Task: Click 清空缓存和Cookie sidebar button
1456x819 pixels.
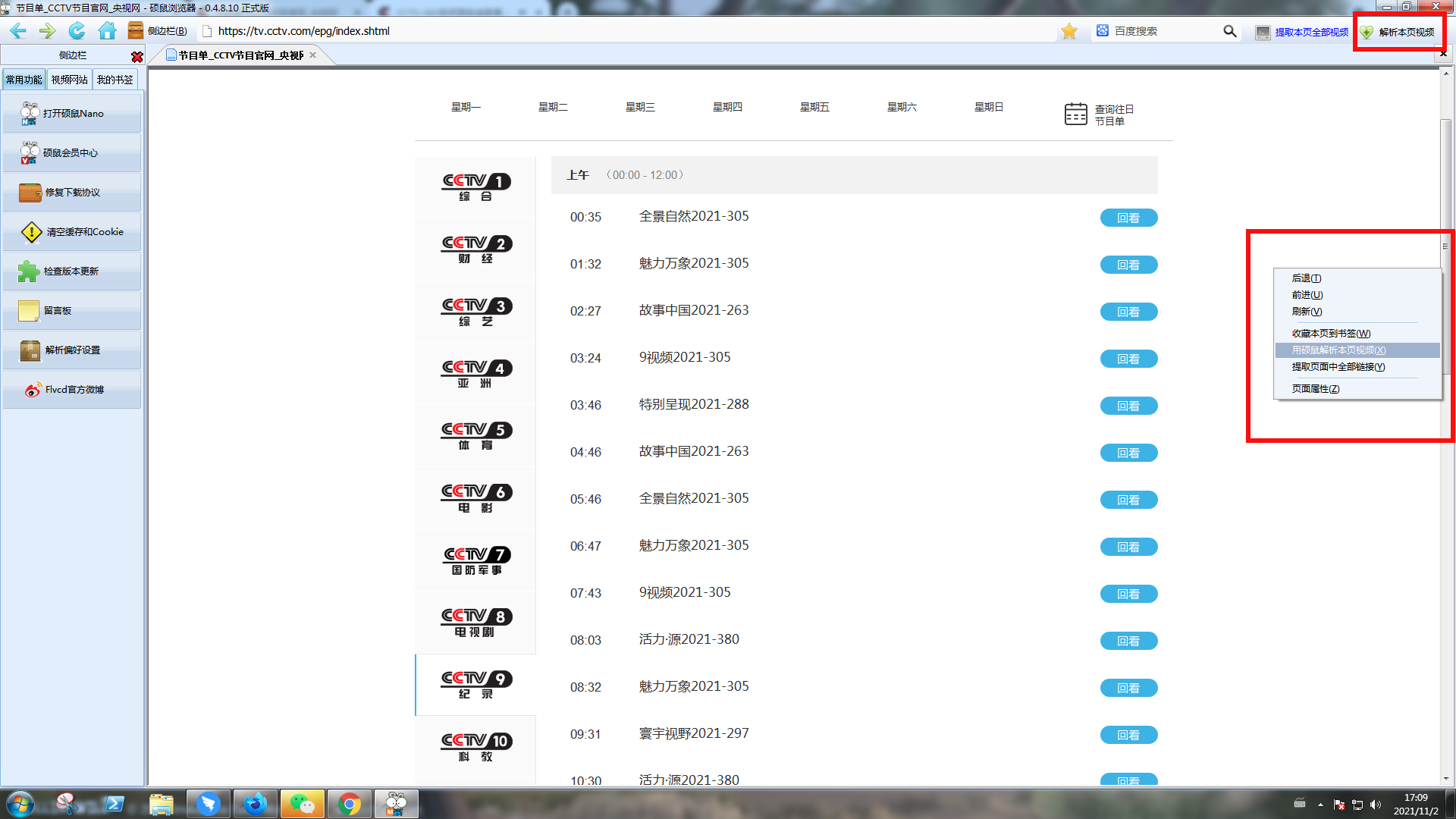Action: (71, 232)
